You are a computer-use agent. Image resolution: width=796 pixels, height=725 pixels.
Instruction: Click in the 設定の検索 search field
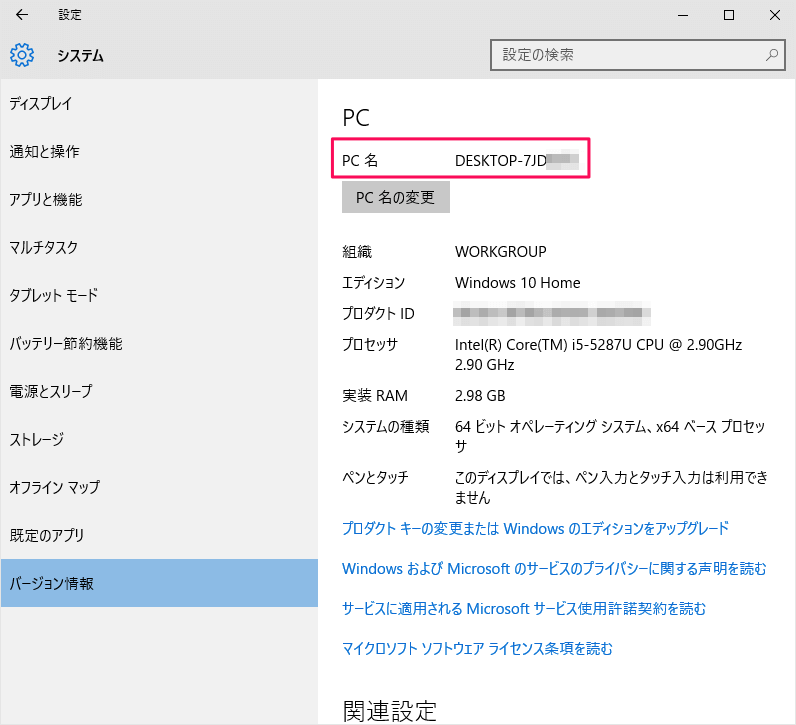(x=630, y=55)
